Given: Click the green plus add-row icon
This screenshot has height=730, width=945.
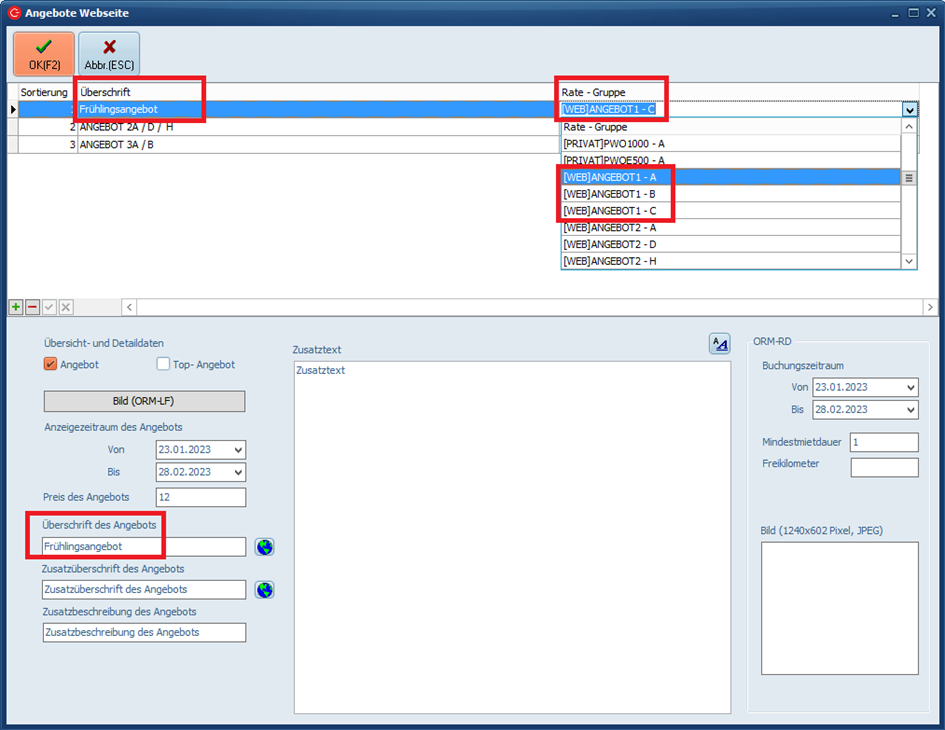Looking at the screenshot, I should 16,307.
